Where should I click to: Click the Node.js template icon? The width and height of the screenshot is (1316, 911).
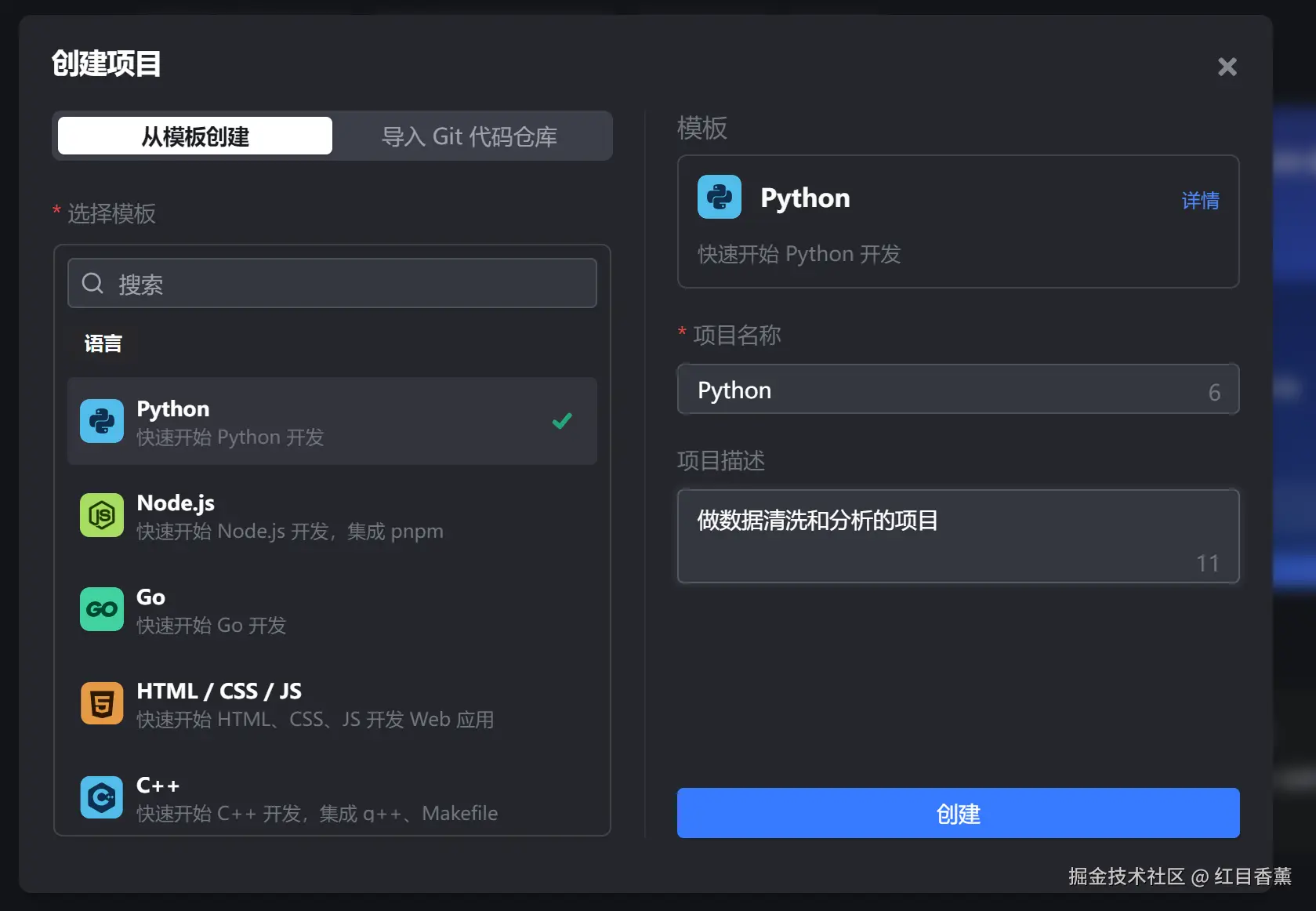[102, 515]
